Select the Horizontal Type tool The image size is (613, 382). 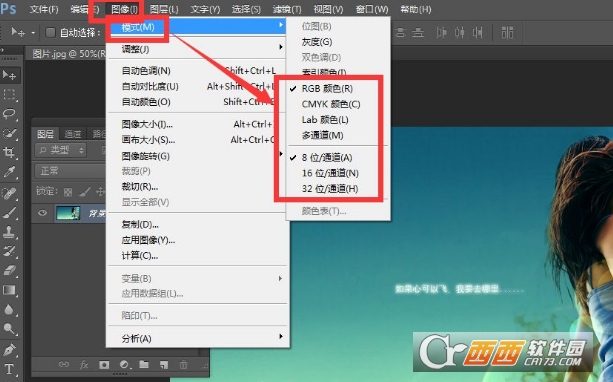[9, 369]
